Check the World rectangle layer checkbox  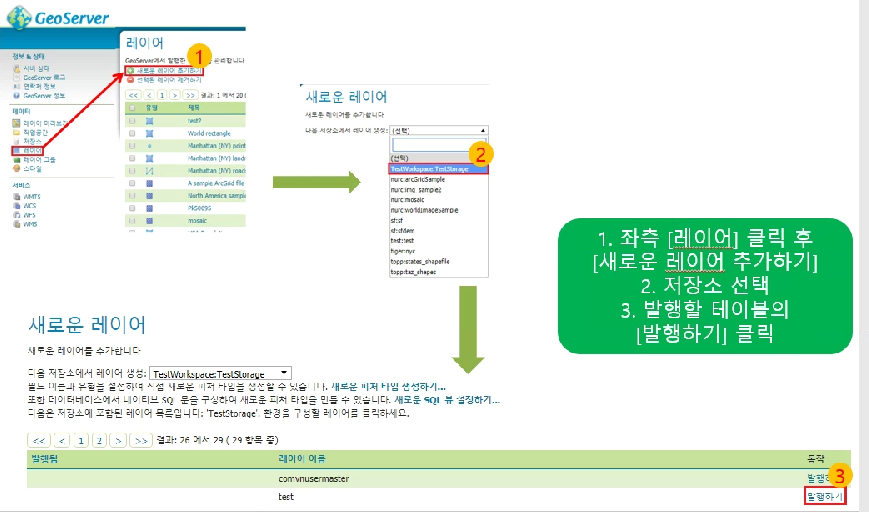pyautogui.click(x=132, y=134)
